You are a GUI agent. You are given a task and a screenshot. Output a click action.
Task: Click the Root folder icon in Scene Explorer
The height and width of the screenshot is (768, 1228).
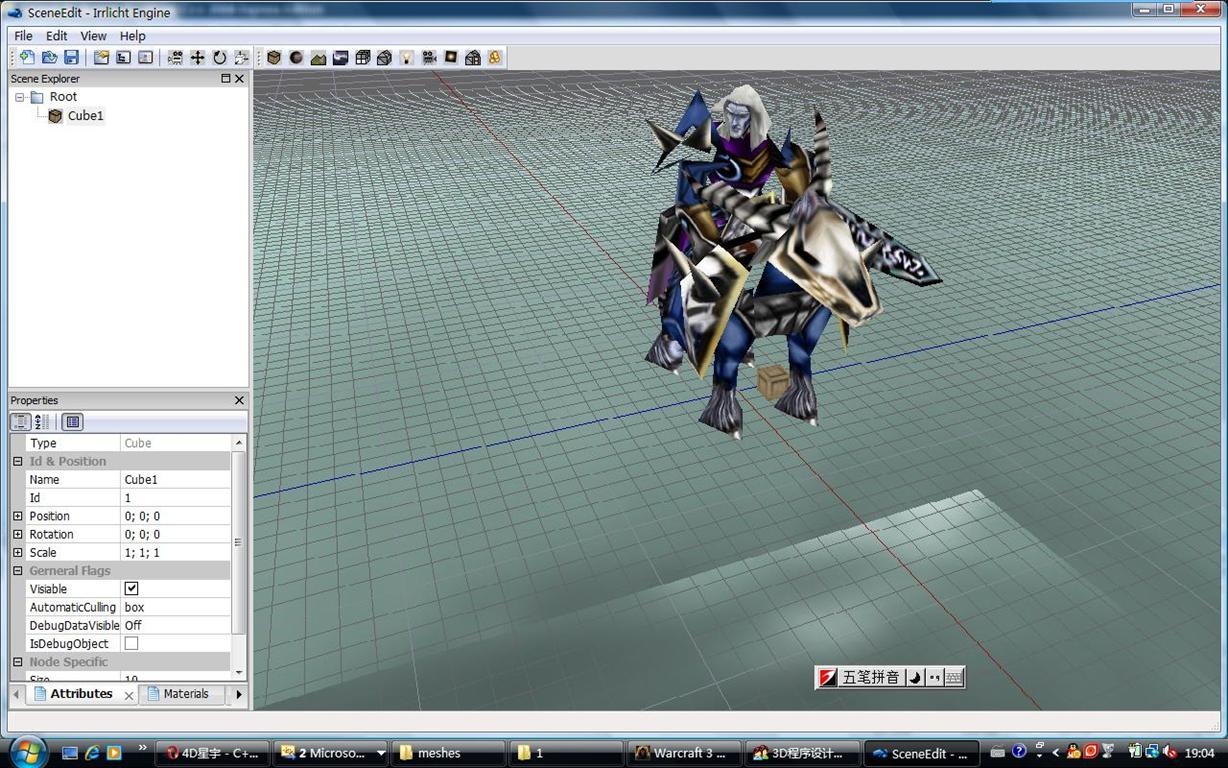37,97
